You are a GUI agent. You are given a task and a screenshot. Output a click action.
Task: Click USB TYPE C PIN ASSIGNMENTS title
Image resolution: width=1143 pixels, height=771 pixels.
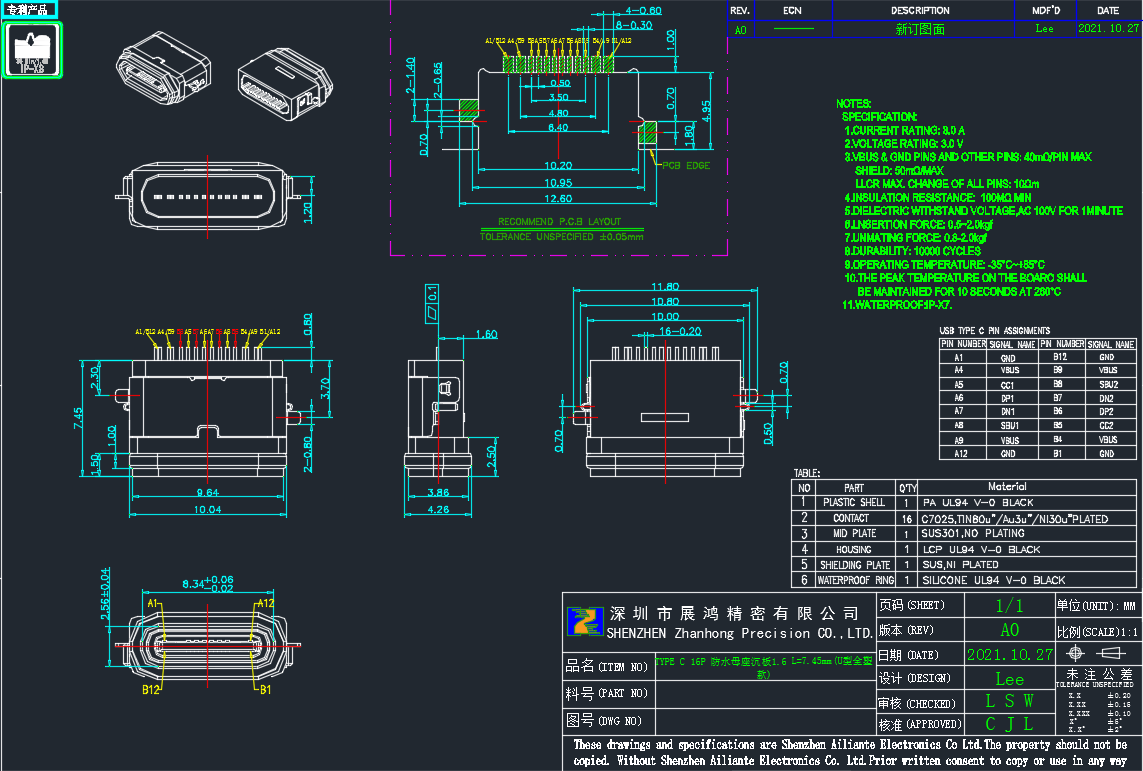[x=994, y=330]
